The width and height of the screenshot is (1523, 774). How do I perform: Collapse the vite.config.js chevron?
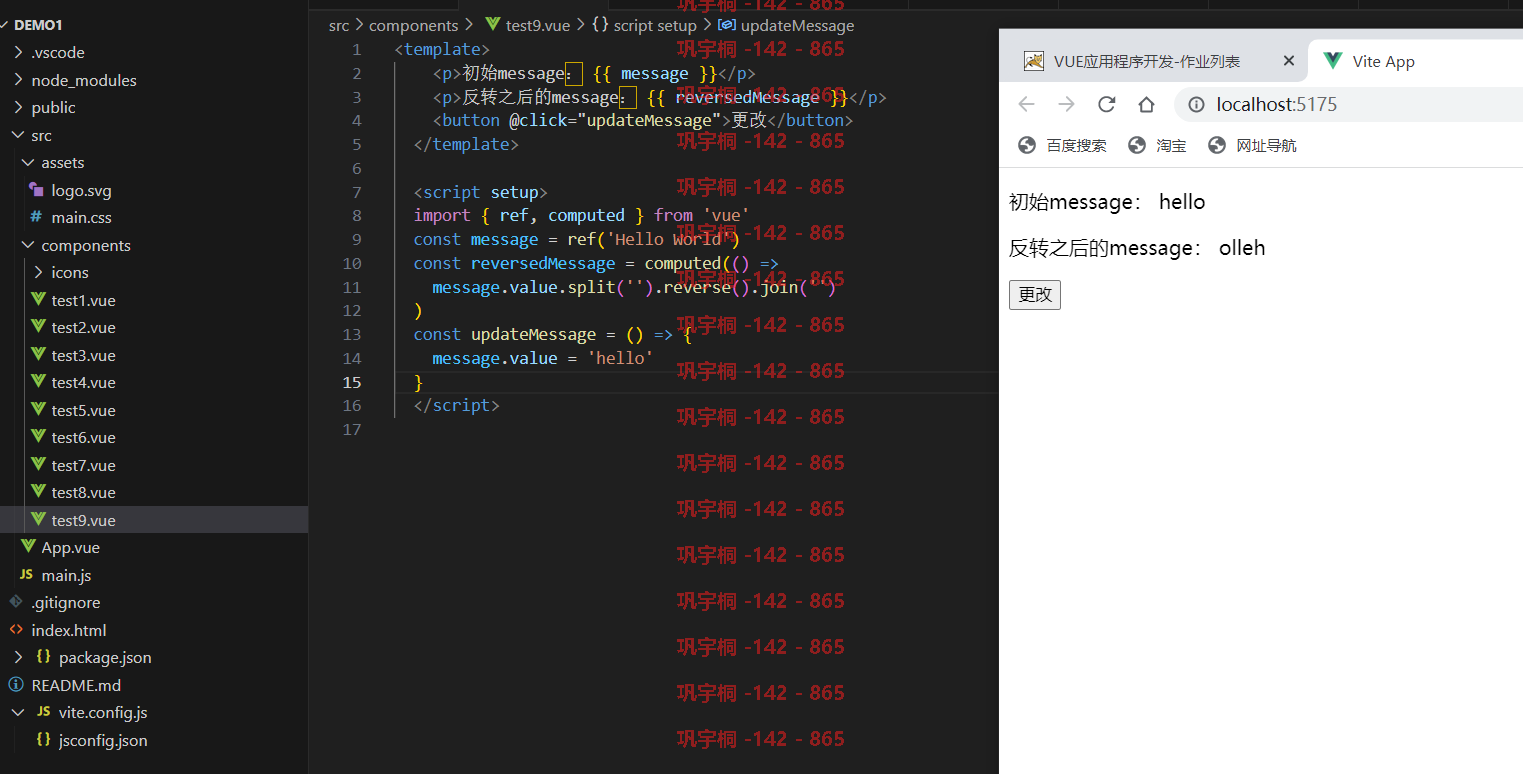click(x=18, y=712)
